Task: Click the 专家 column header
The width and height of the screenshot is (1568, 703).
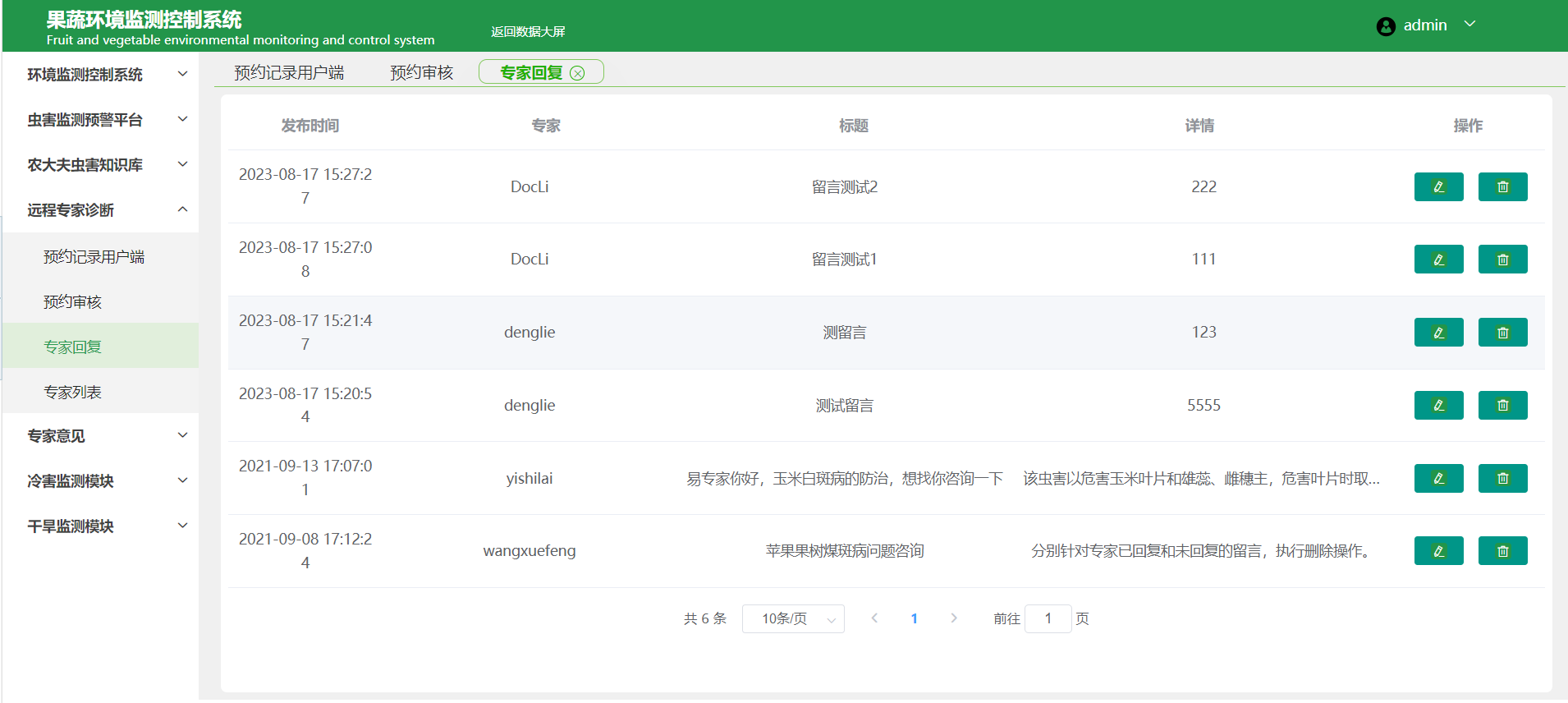Action: [546, 126]
